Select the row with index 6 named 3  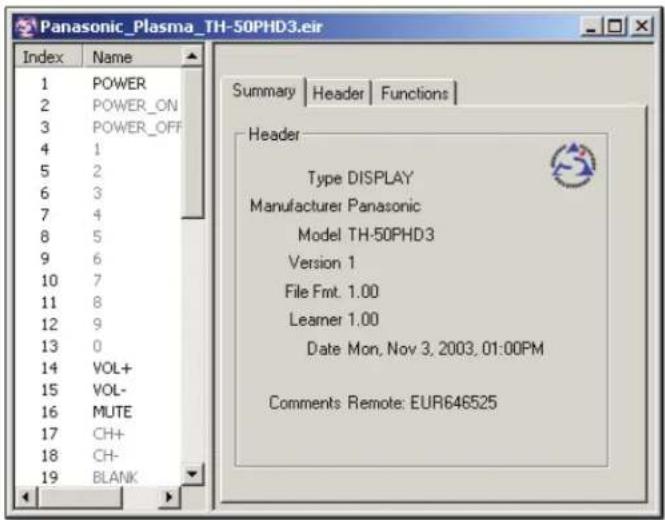coord(98,193)
